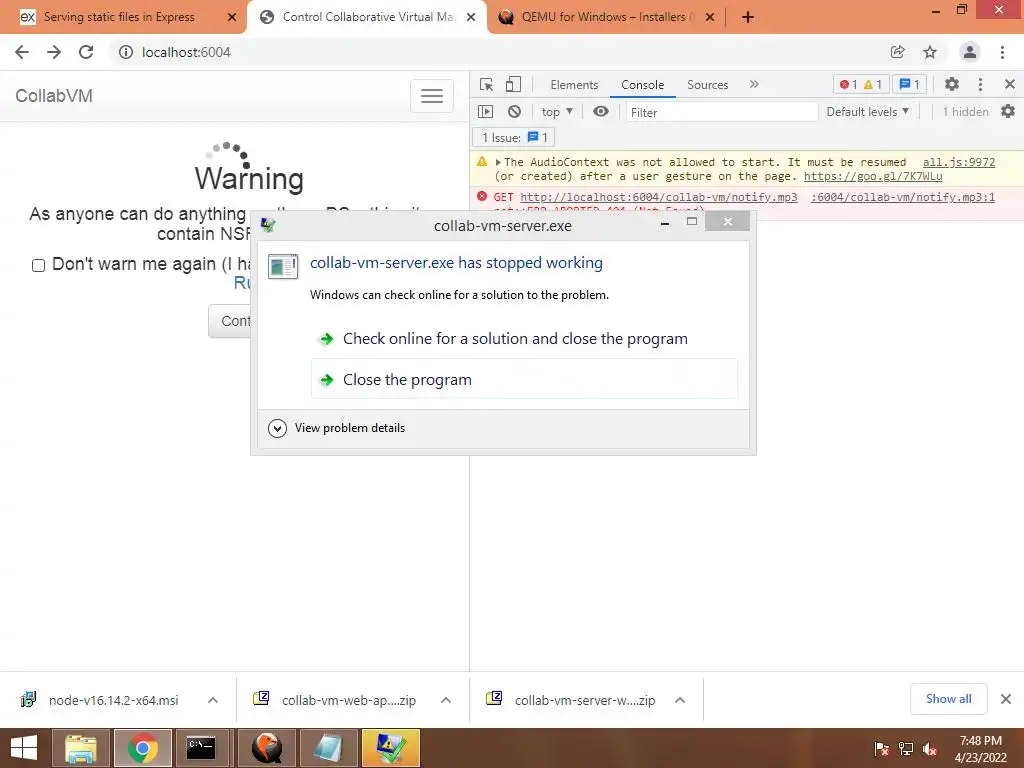This screenshot has width=1024, height=768.
Task: Open console settings gear next to hidden count
Action: (x=1008, y=112)
